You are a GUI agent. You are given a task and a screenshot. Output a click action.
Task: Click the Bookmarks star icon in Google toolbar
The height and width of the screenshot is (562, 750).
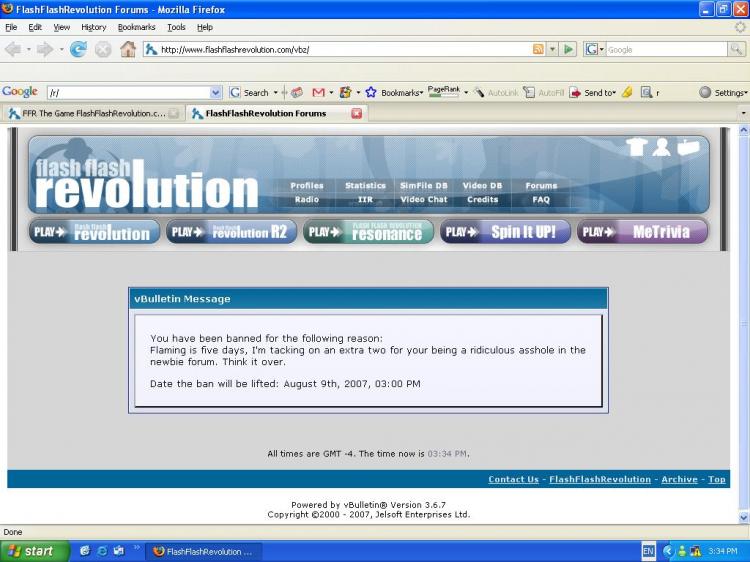(x=371, y=92)
